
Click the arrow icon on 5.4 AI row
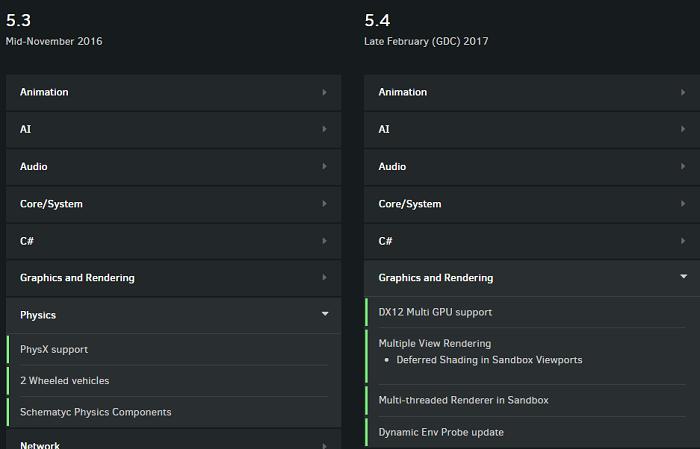pos(683,129)
